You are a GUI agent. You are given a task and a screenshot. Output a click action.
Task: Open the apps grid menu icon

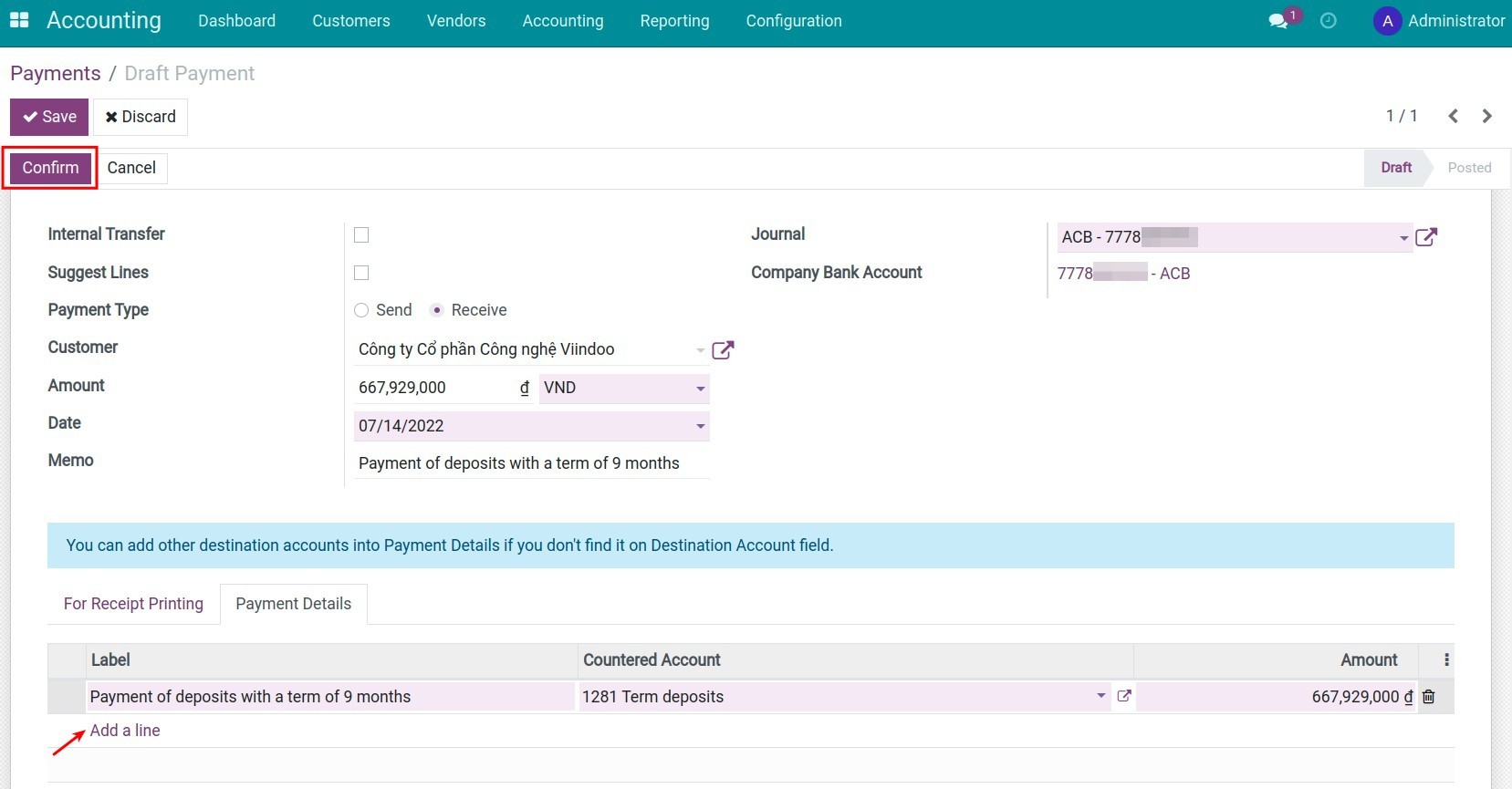(19, 20)
